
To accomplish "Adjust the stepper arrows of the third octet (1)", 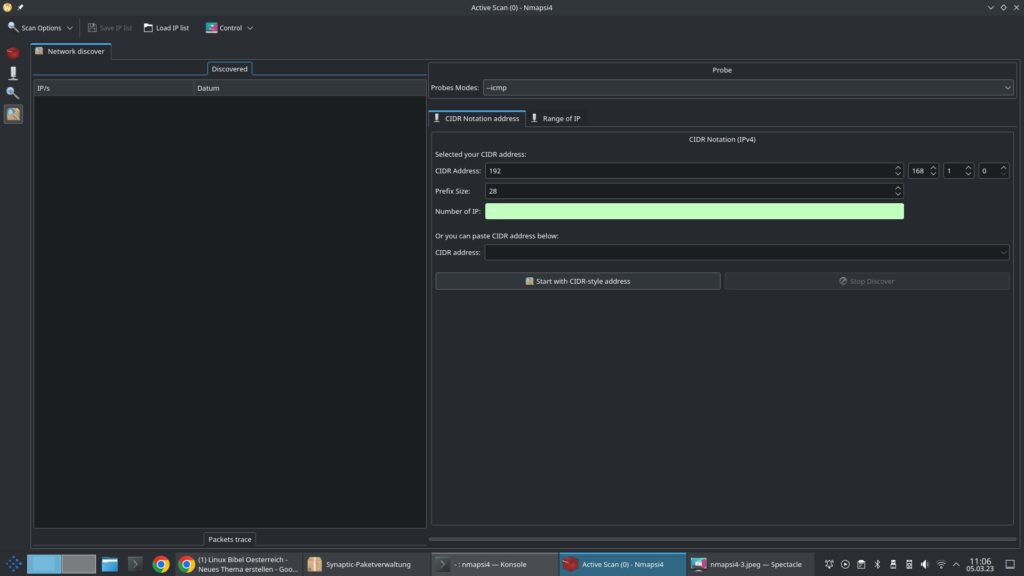I will click(x=968, y=170).
